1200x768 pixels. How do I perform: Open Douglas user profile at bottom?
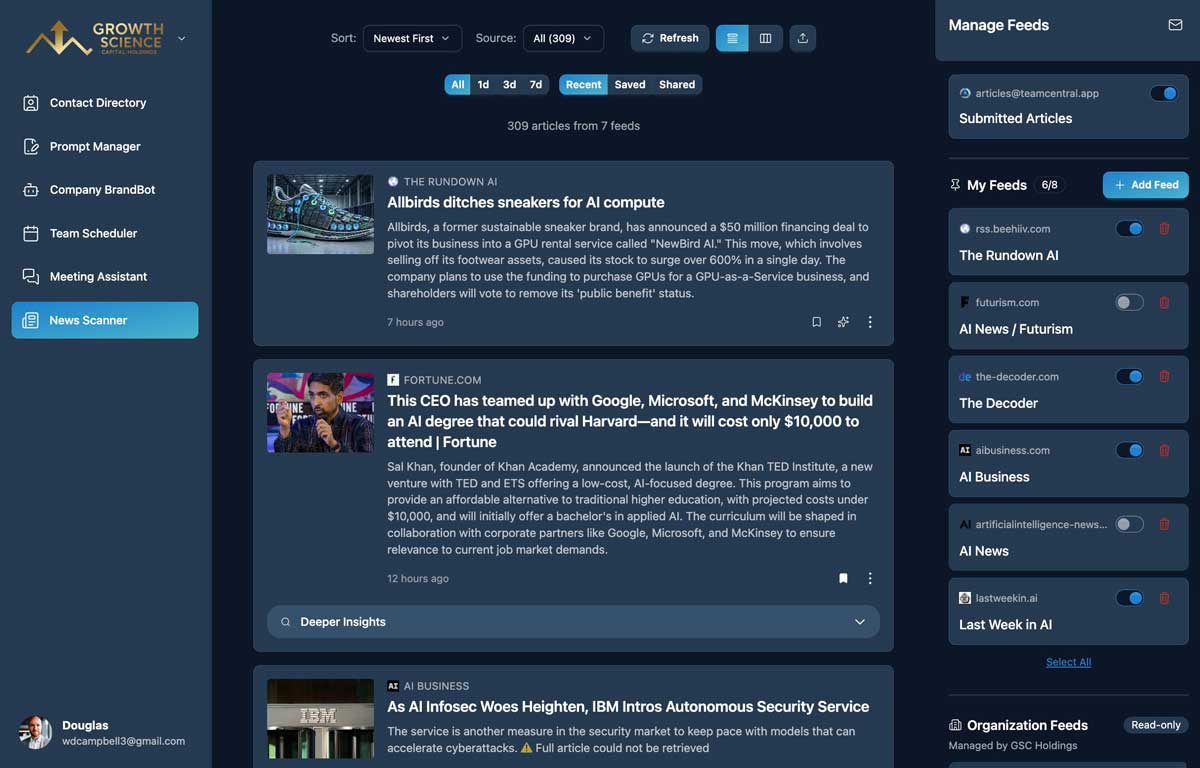pos(105,733)
